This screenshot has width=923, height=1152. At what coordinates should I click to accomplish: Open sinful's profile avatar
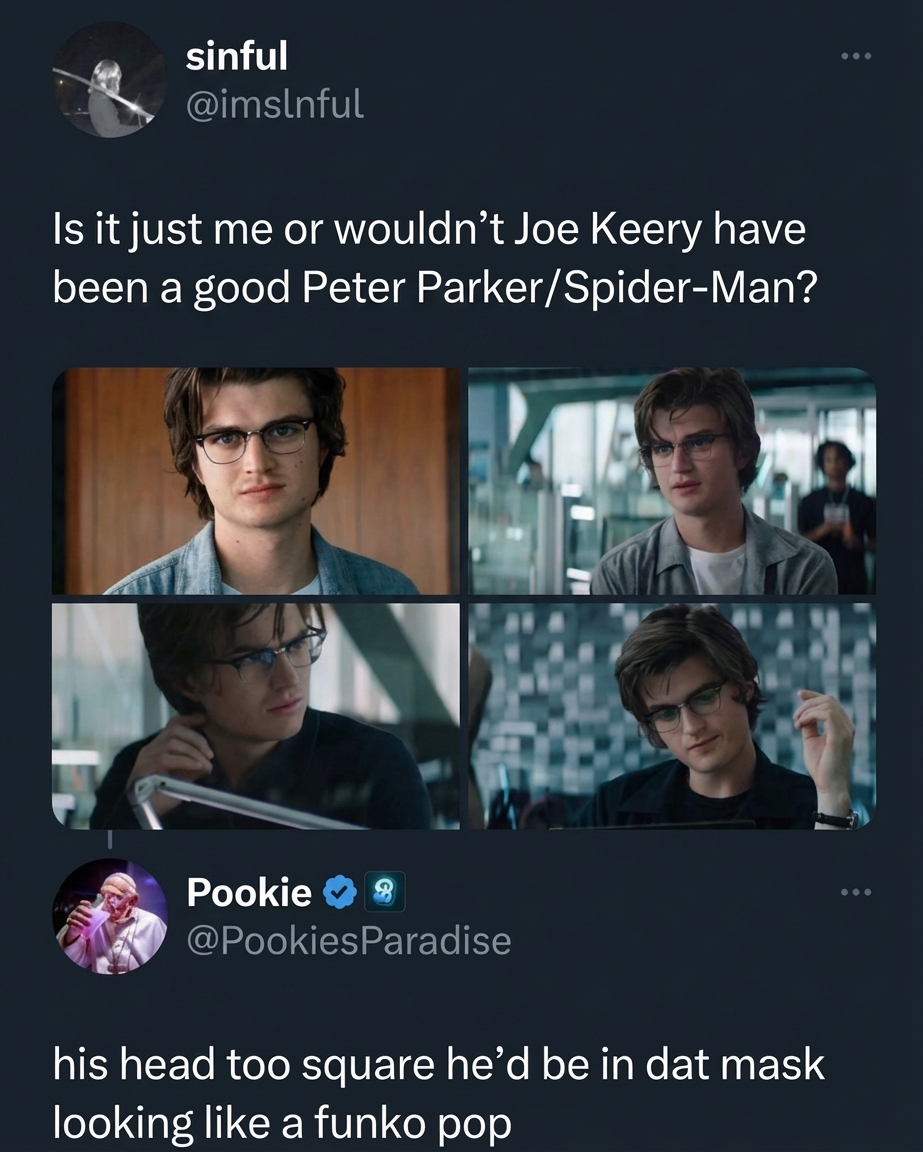point(110,85)
